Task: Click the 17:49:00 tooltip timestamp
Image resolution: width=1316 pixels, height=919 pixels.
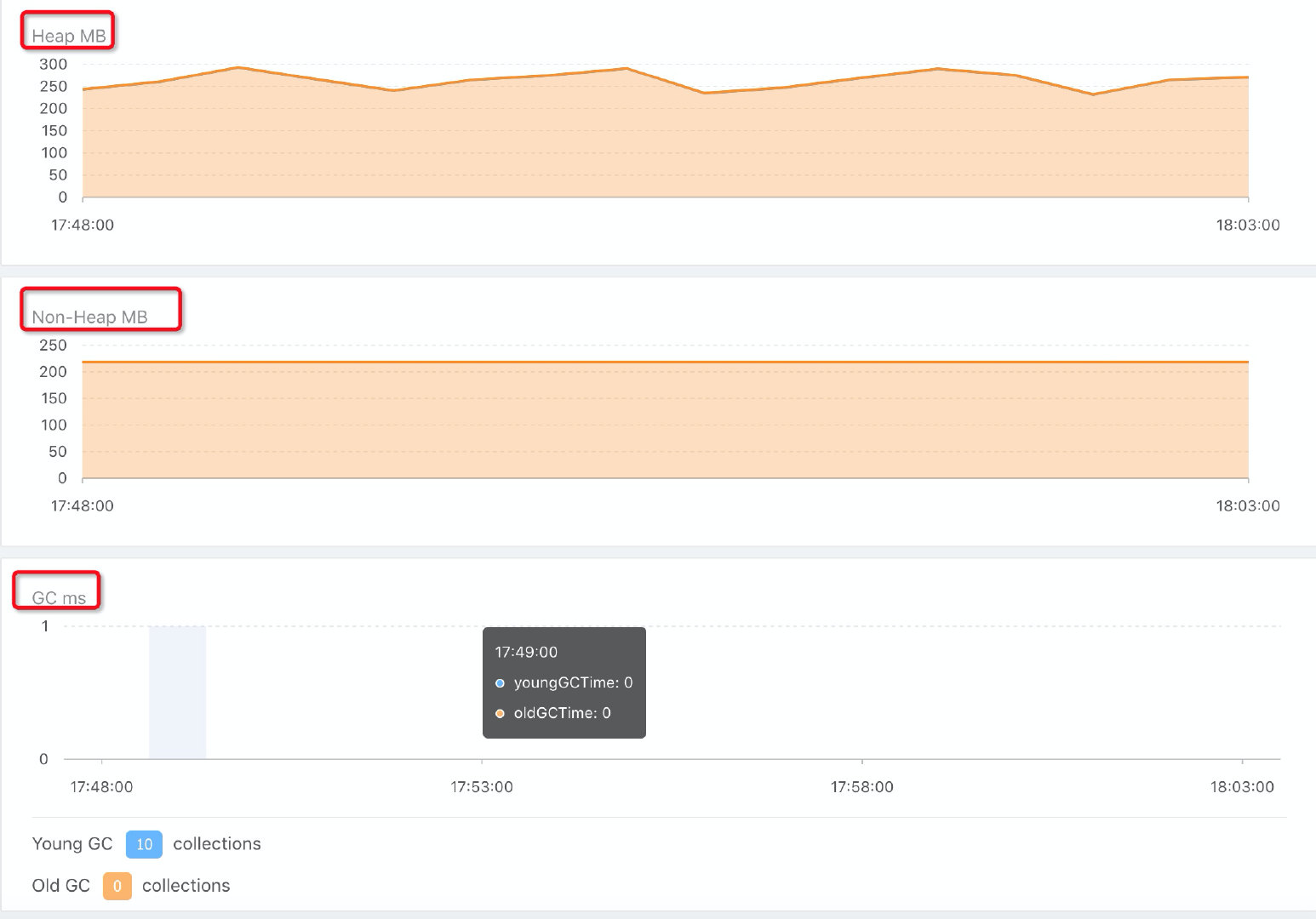Action: tap(526, 653)
